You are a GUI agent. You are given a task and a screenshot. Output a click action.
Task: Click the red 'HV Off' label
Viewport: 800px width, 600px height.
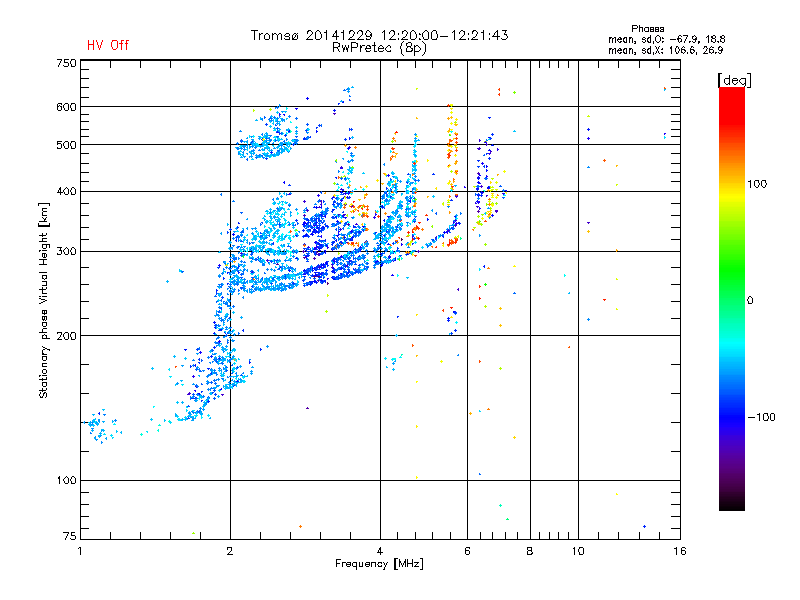click(x=108, y=45)
